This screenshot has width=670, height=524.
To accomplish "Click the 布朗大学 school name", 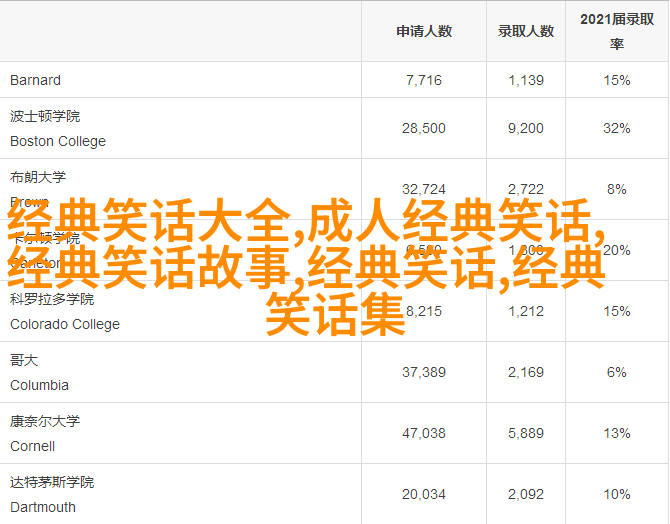I will (x=38, y=177).
